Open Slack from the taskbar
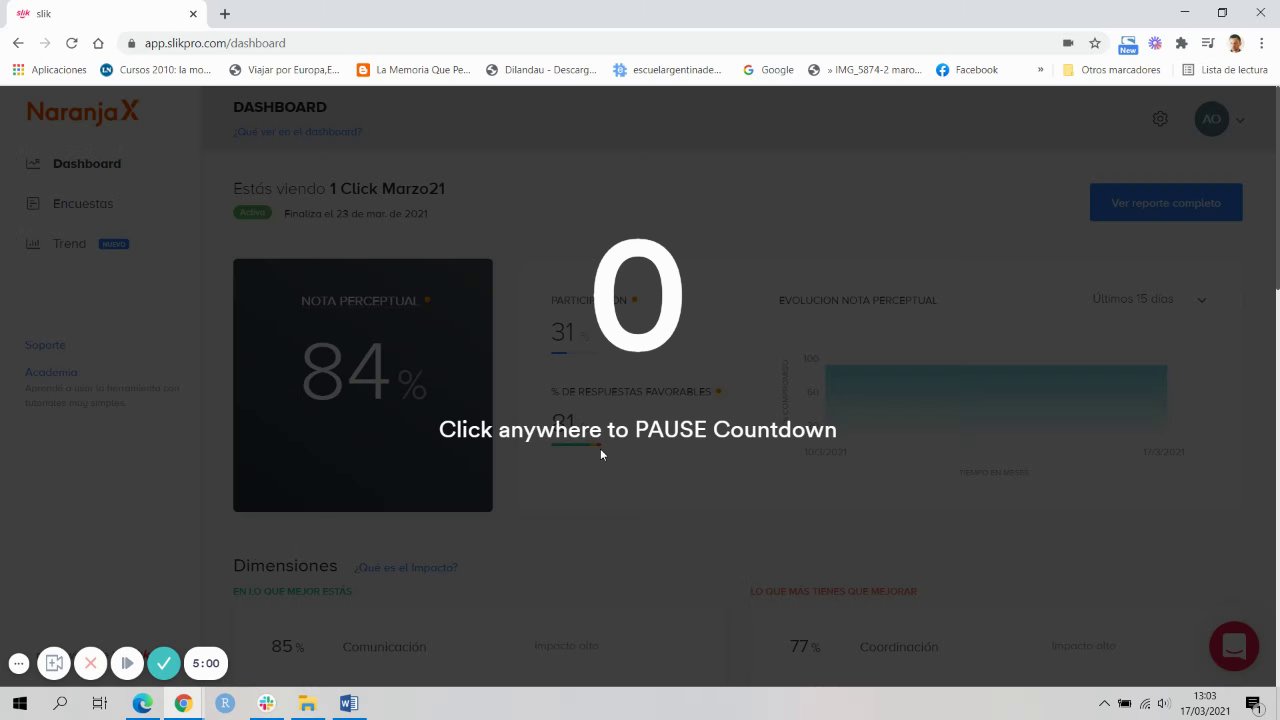This screenshot has height=720, width=1280. pyautogui.click(x=266, y=703)
